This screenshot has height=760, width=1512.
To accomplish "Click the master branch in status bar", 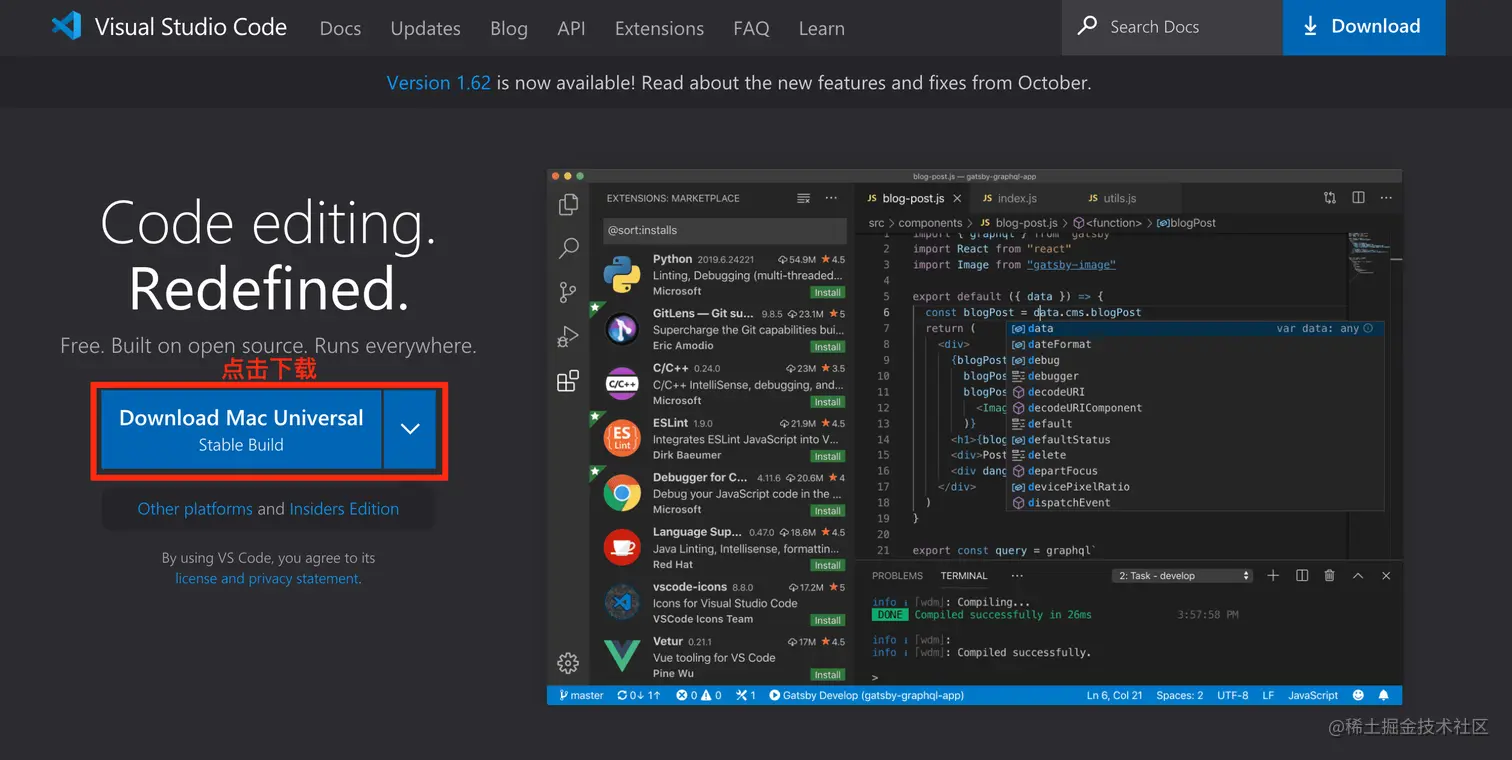I will (581, 695).
